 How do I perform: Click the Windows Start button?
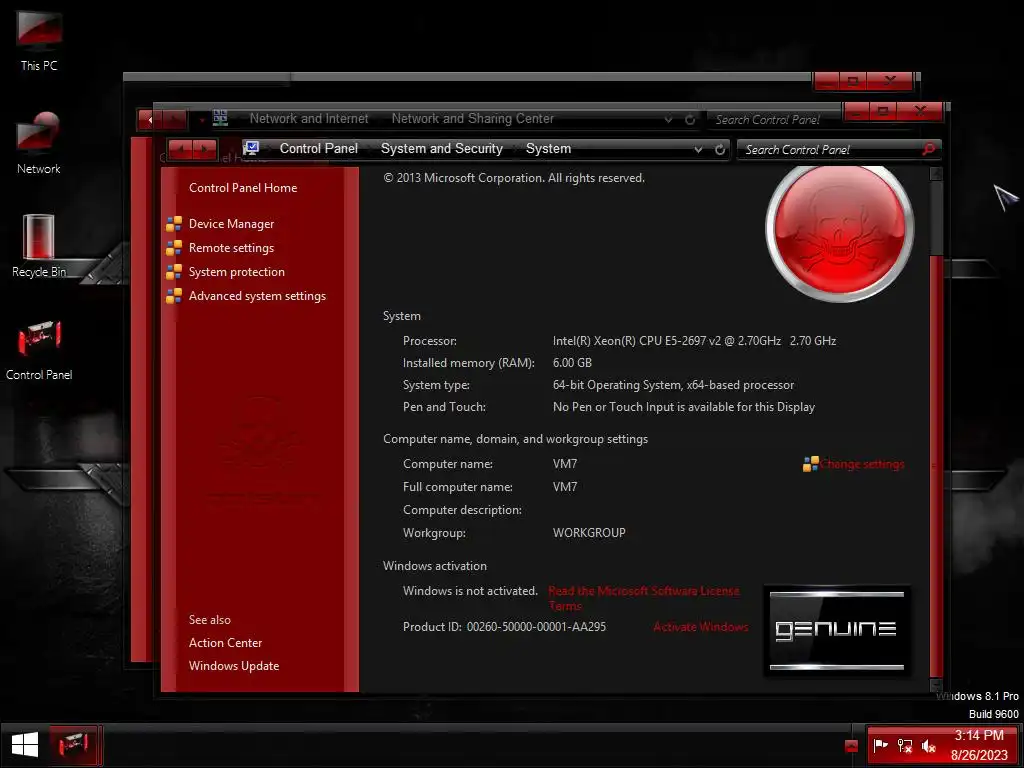[25, 744]
